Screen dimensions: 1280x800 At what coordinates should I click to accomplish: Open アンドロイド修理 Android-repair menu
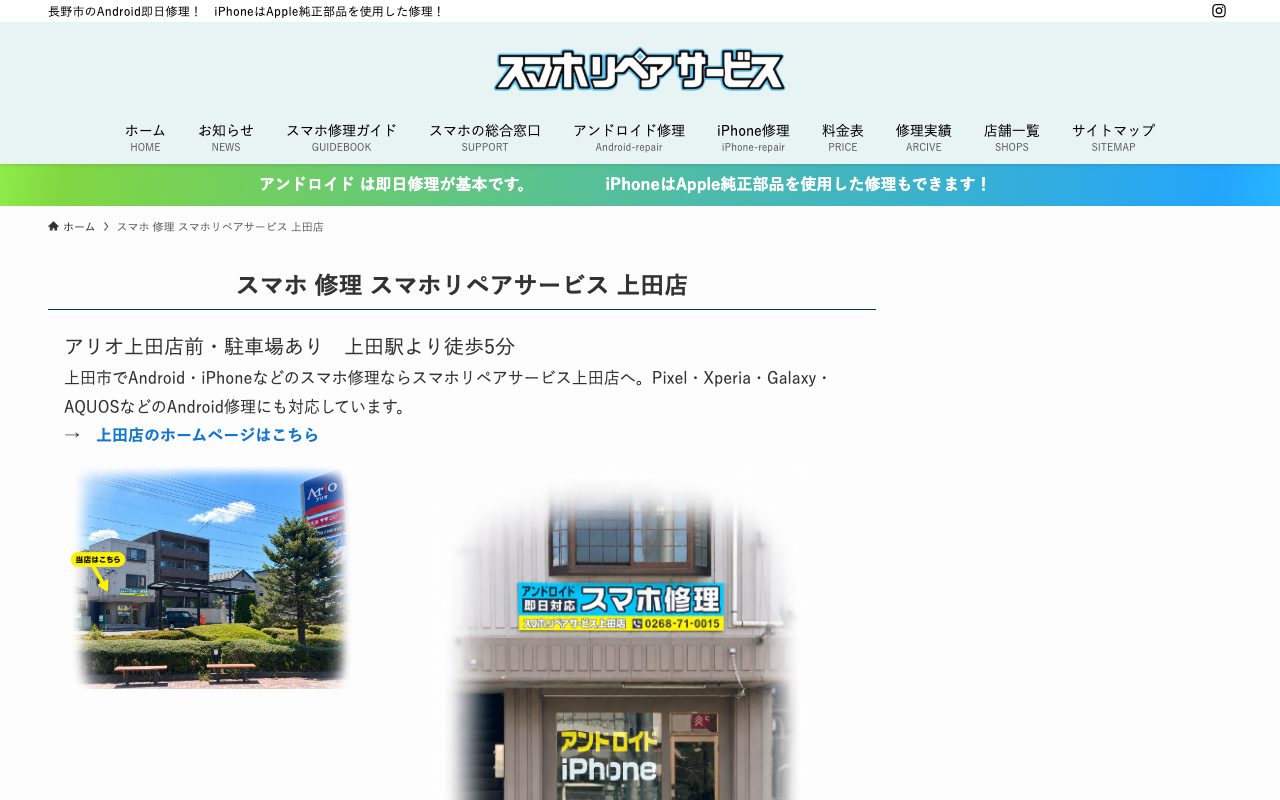coord(629,137)
